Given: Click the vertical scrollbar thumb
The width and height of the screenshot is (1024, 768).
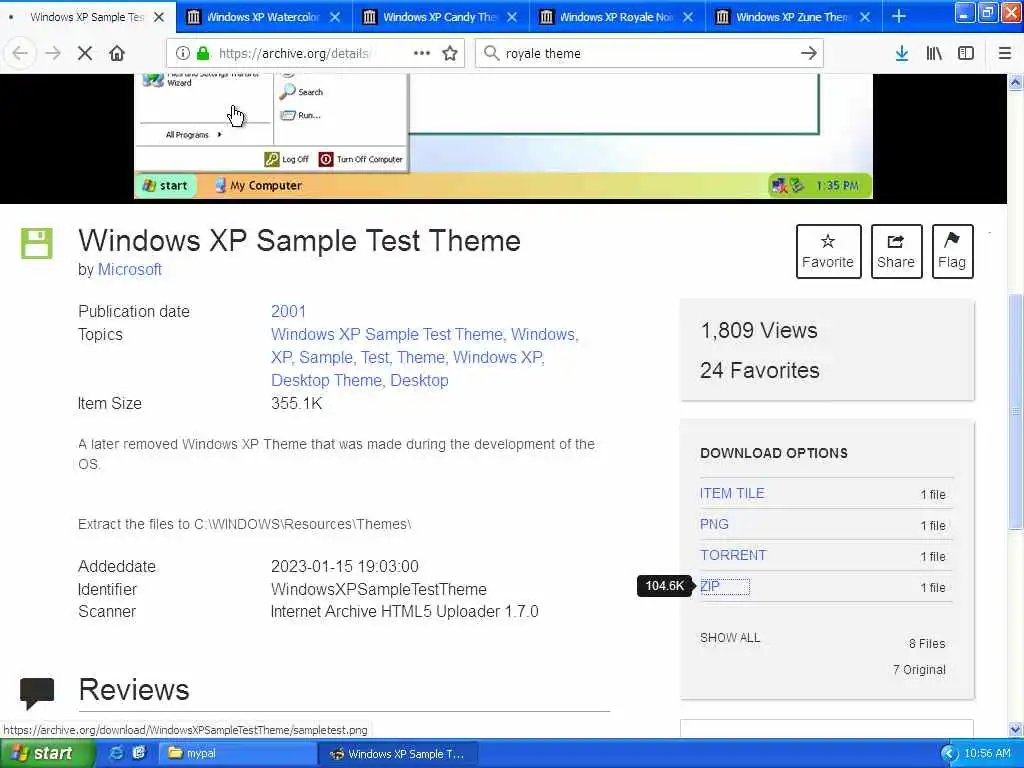Looking at the screenshot, I should [1015, 411].
